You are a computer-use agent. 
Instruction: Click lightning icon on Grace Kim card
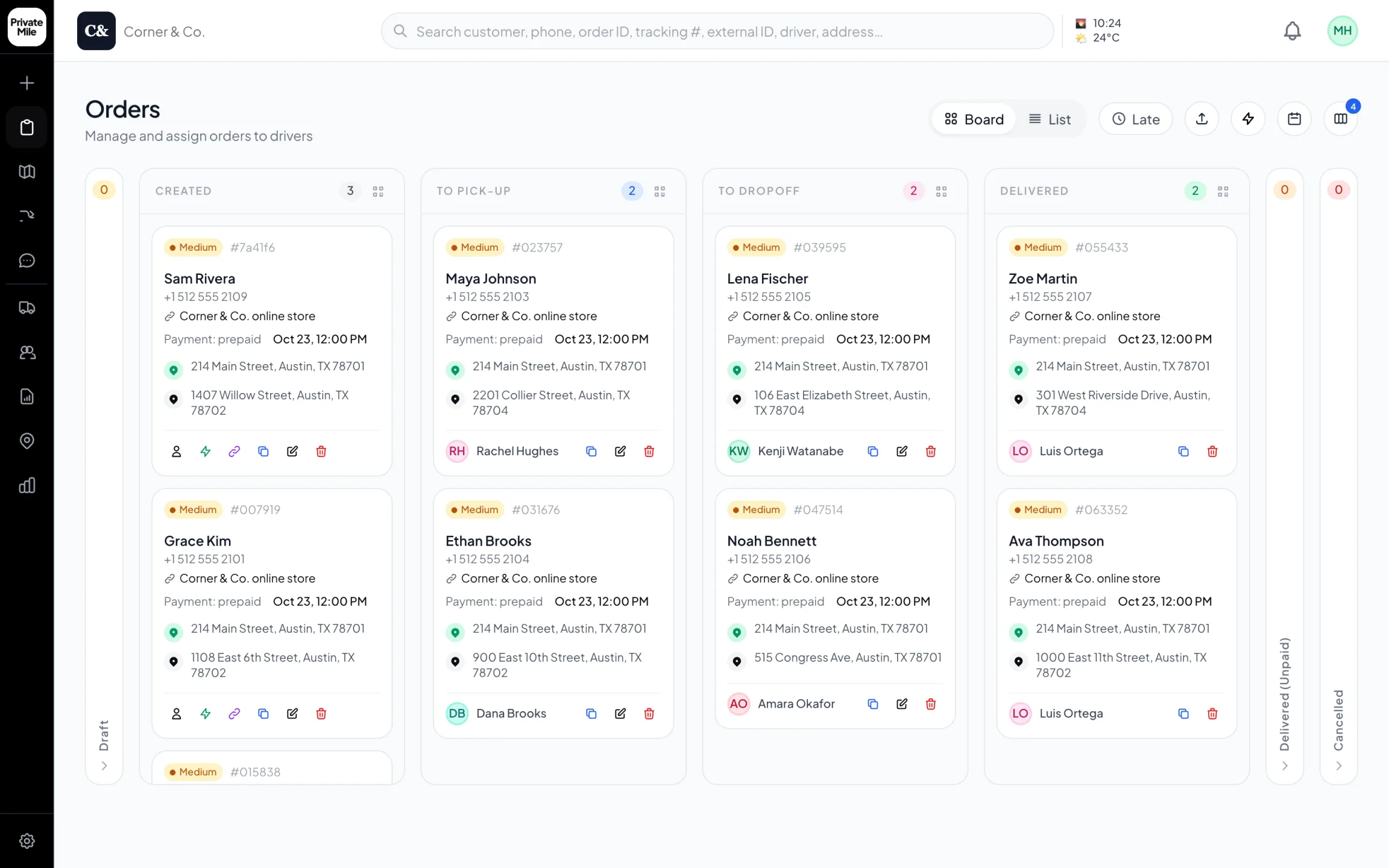[x=205, y=714]
